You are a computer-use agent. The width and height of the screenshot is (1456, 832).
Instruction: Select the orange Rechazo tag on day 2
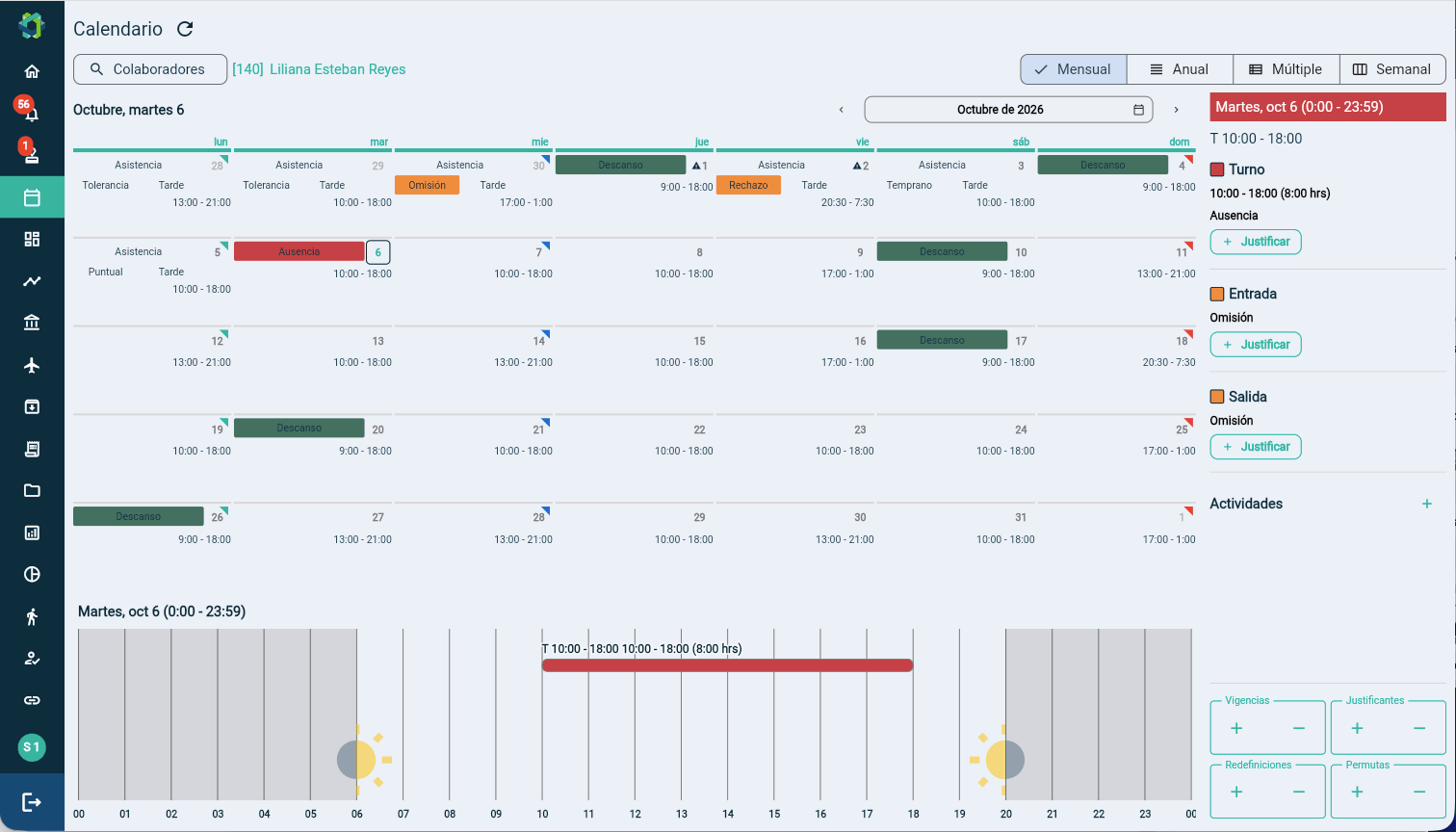coord(748,185)
